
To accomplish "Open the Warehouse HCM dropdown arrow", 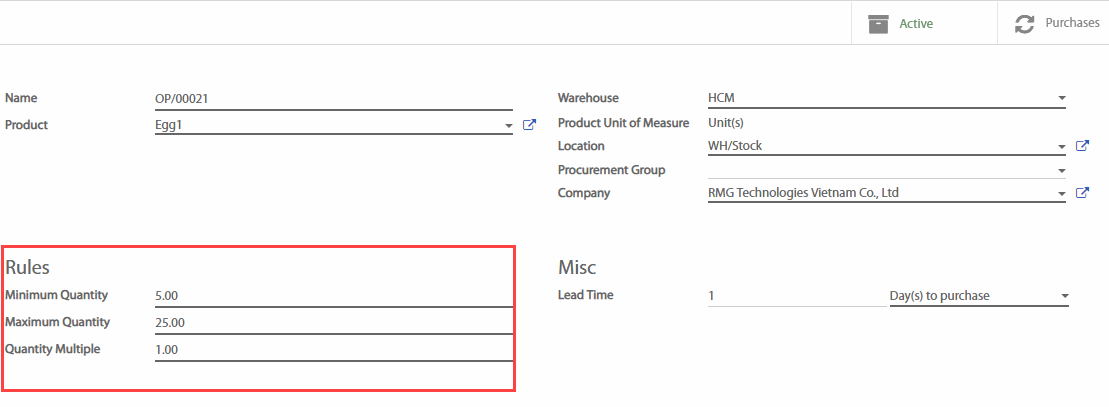I will coord(1060,99).
